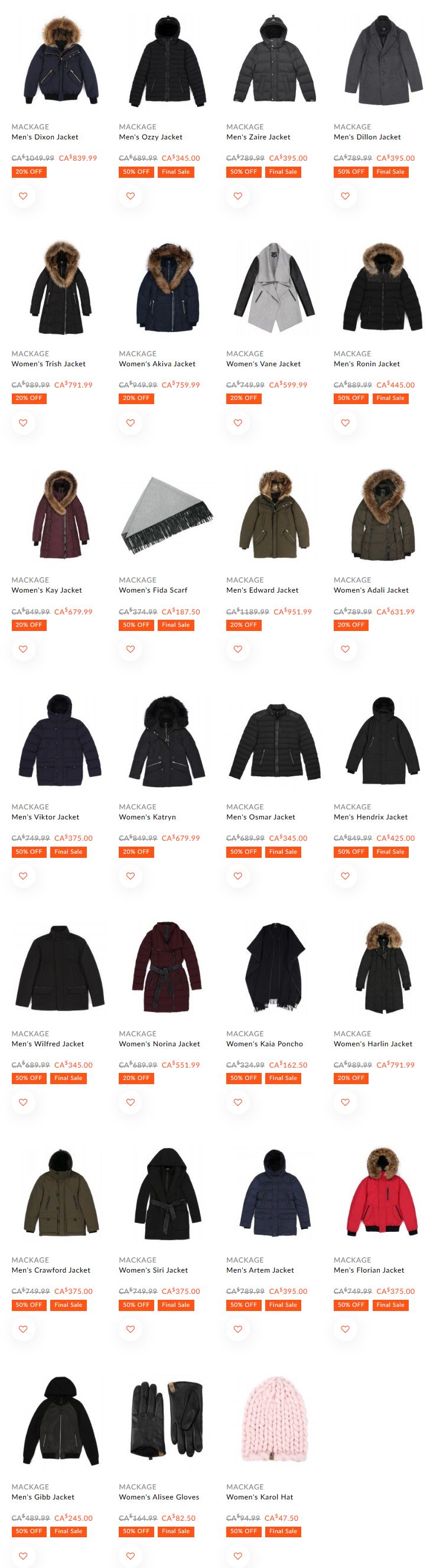Wishlist the Women's Vane Jacket
This screenshot has width=443, height=1568.
click(x=238, y=423)
